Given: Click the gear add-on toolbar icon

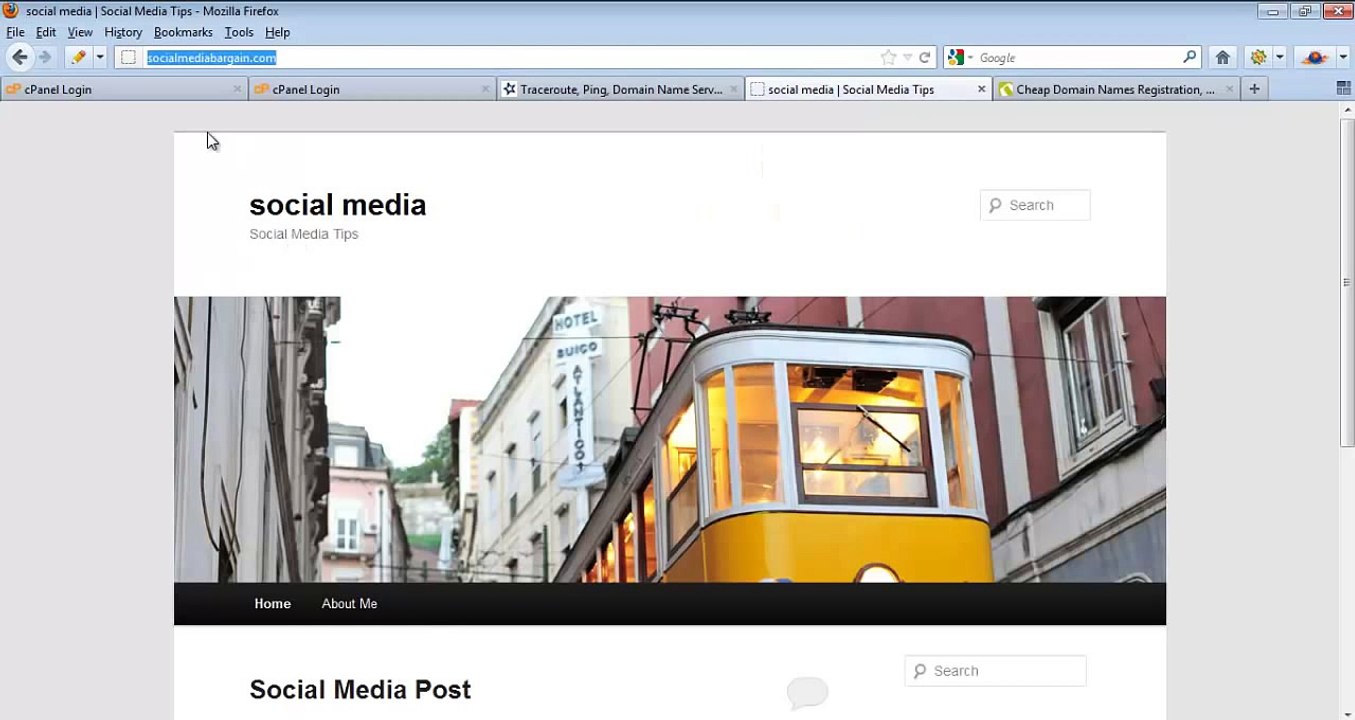Looking at the screenshot, I should (x=1258, y=57).
